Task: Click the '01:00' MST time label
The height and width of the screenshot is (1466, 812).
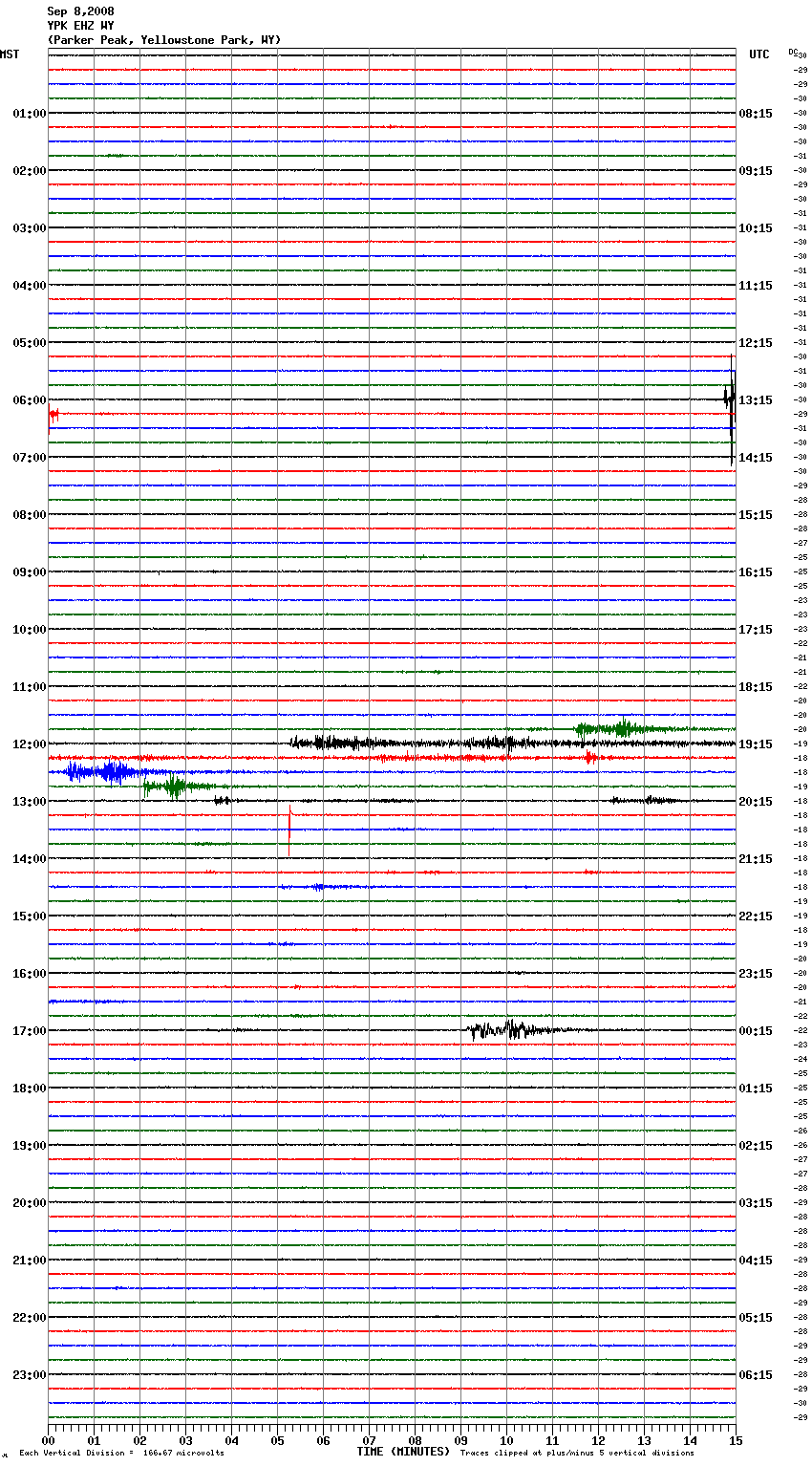Action: (x=30, y=114)
